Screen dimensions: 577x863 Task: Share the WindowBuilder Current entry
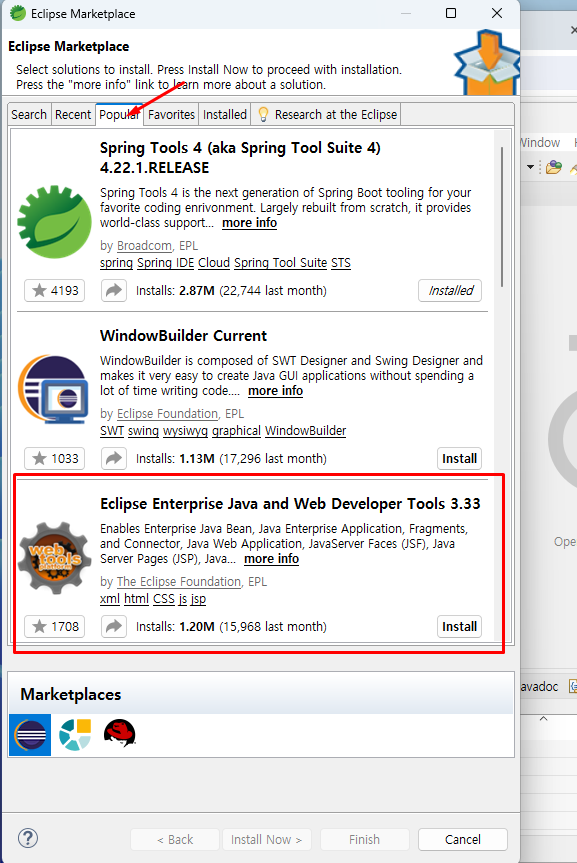click(114, 458)
